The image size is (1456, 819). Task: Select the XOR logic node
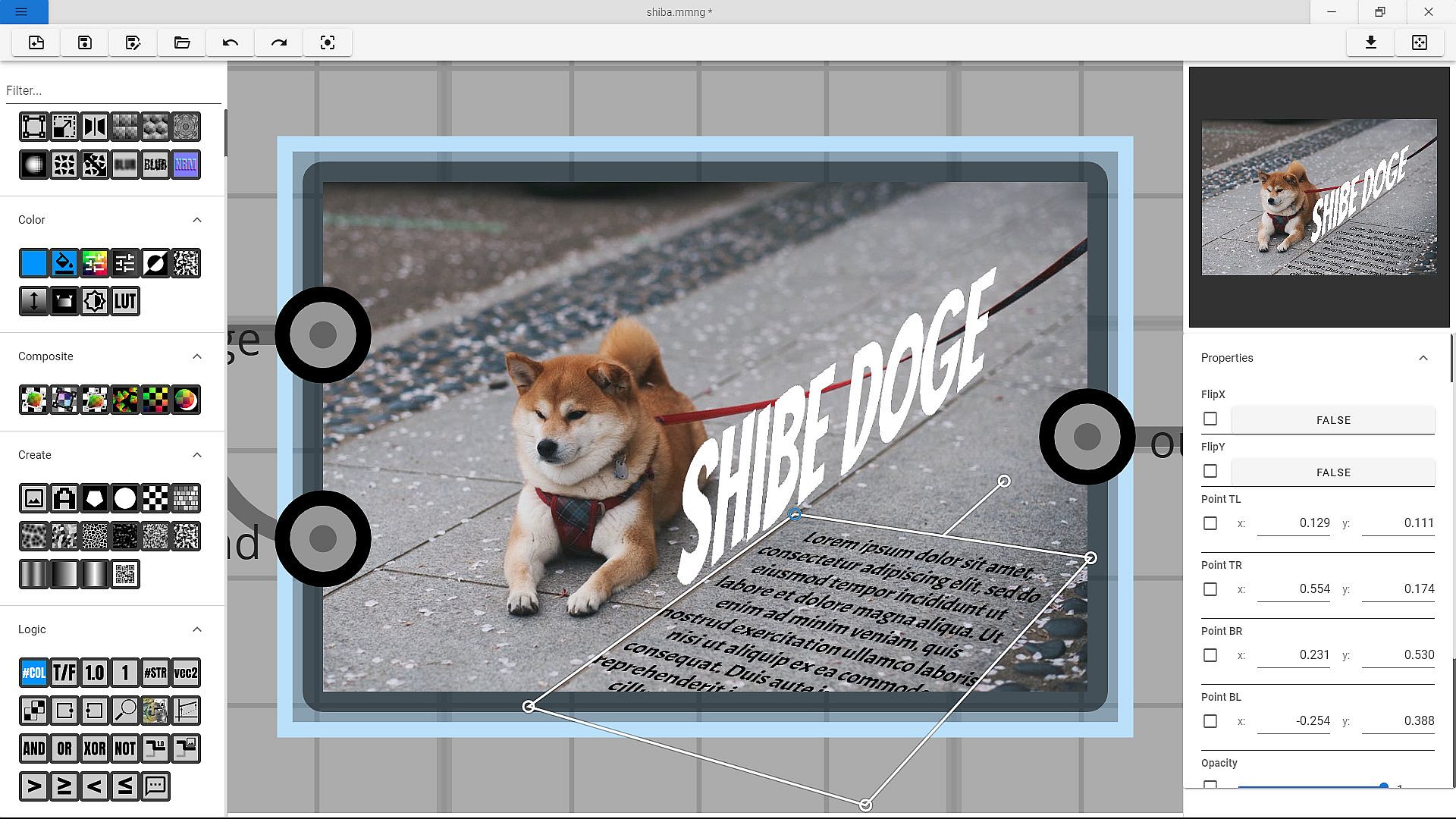95,748
